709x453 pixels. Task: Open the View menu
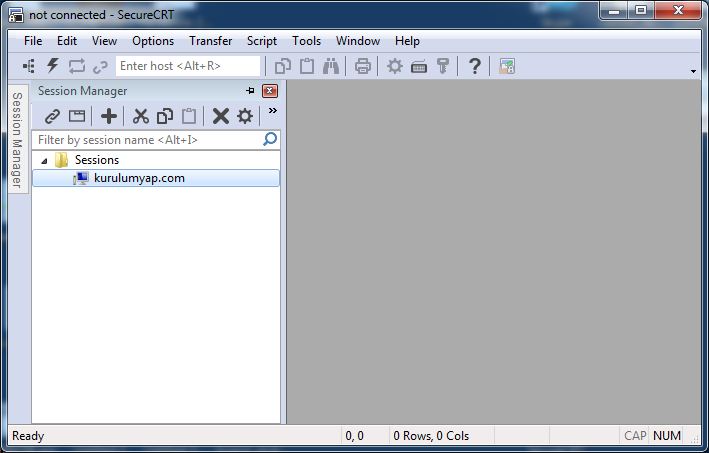[104, 41]
